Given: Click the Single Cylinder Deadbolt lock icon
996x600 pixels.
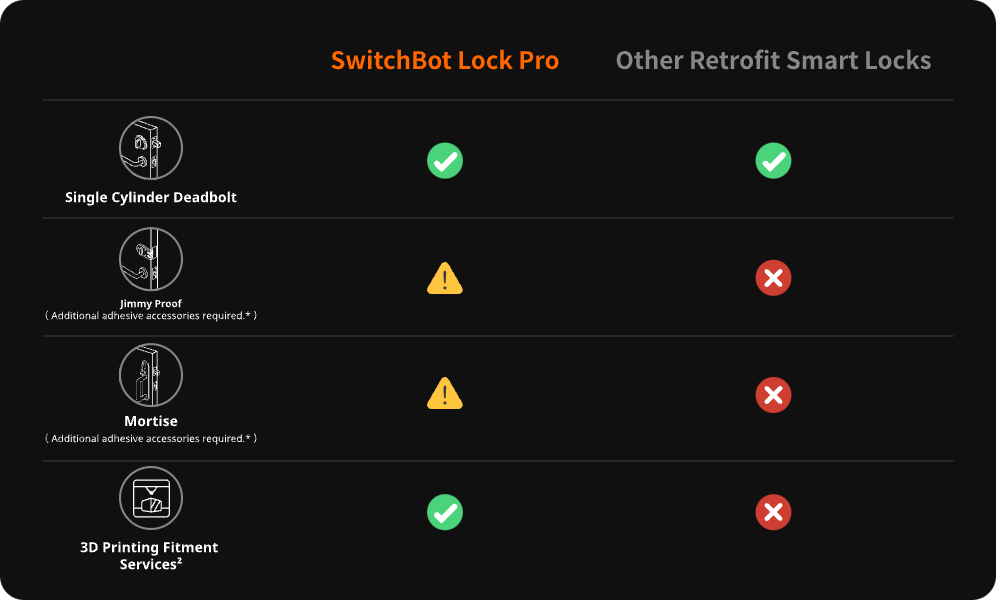Looking at the screenshot, I should 151,148.
